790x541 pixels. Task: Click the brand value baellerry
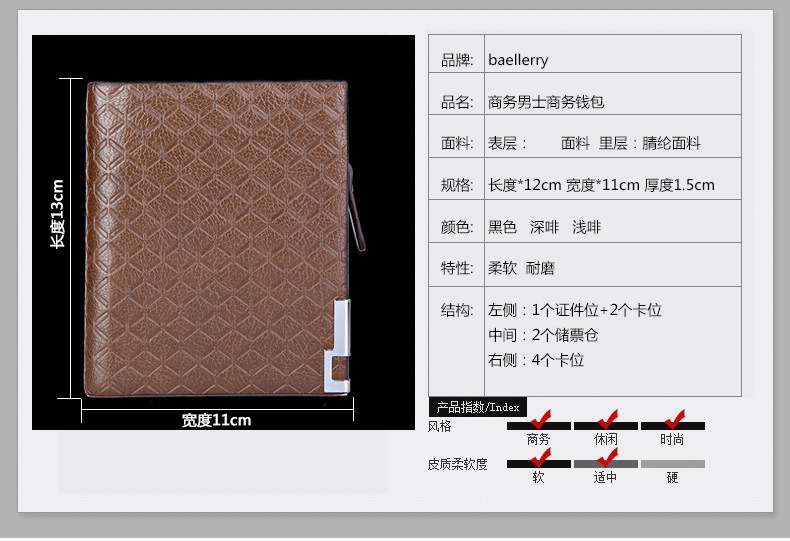pyautogui.click(x=518, y=60)
